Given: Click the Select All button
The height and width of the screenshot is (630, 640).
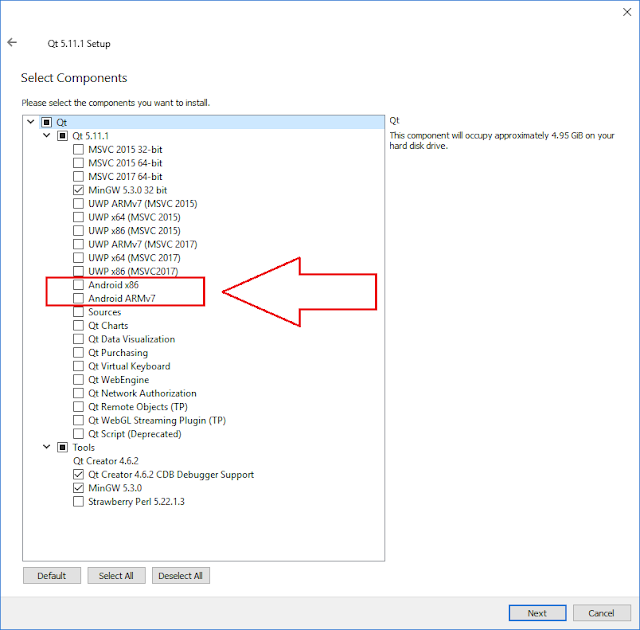Looking at the screenshot, I should tap(116, 575).
